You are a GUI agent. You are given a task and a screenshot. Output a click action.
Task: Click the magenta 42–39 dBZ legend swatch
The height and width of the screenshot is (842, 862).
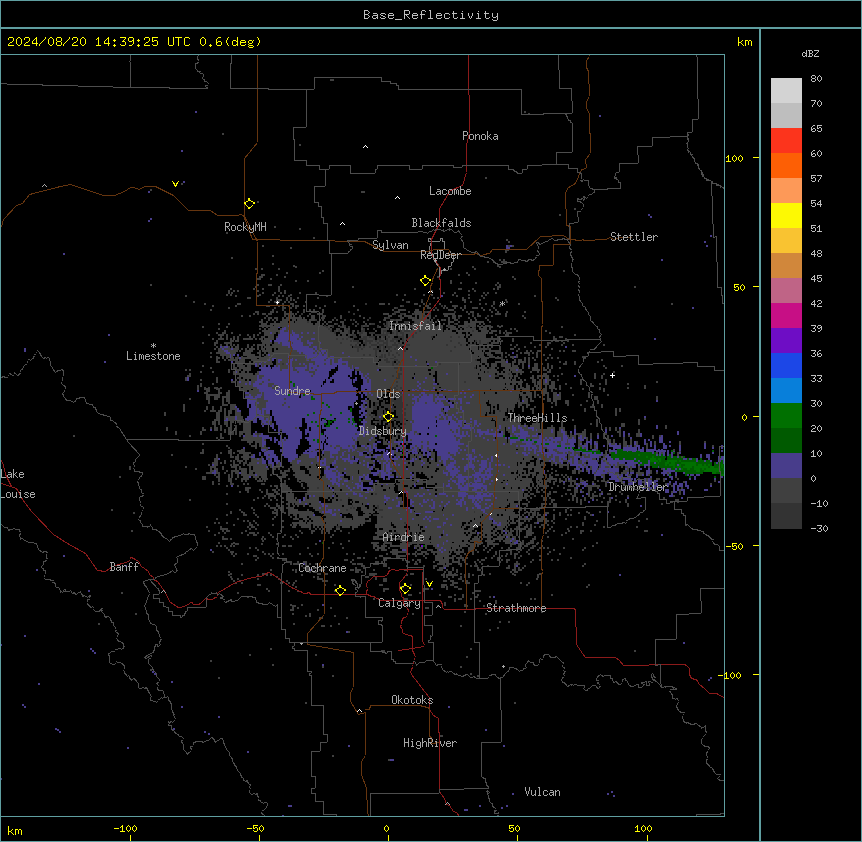click(x=786, y=315)
